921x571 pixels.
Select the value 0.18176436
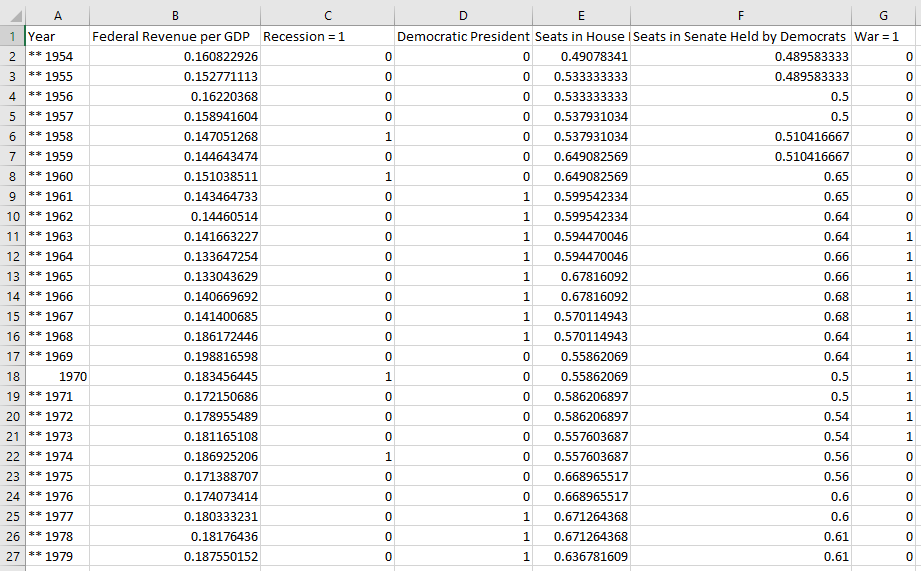[x=175, y=536]
